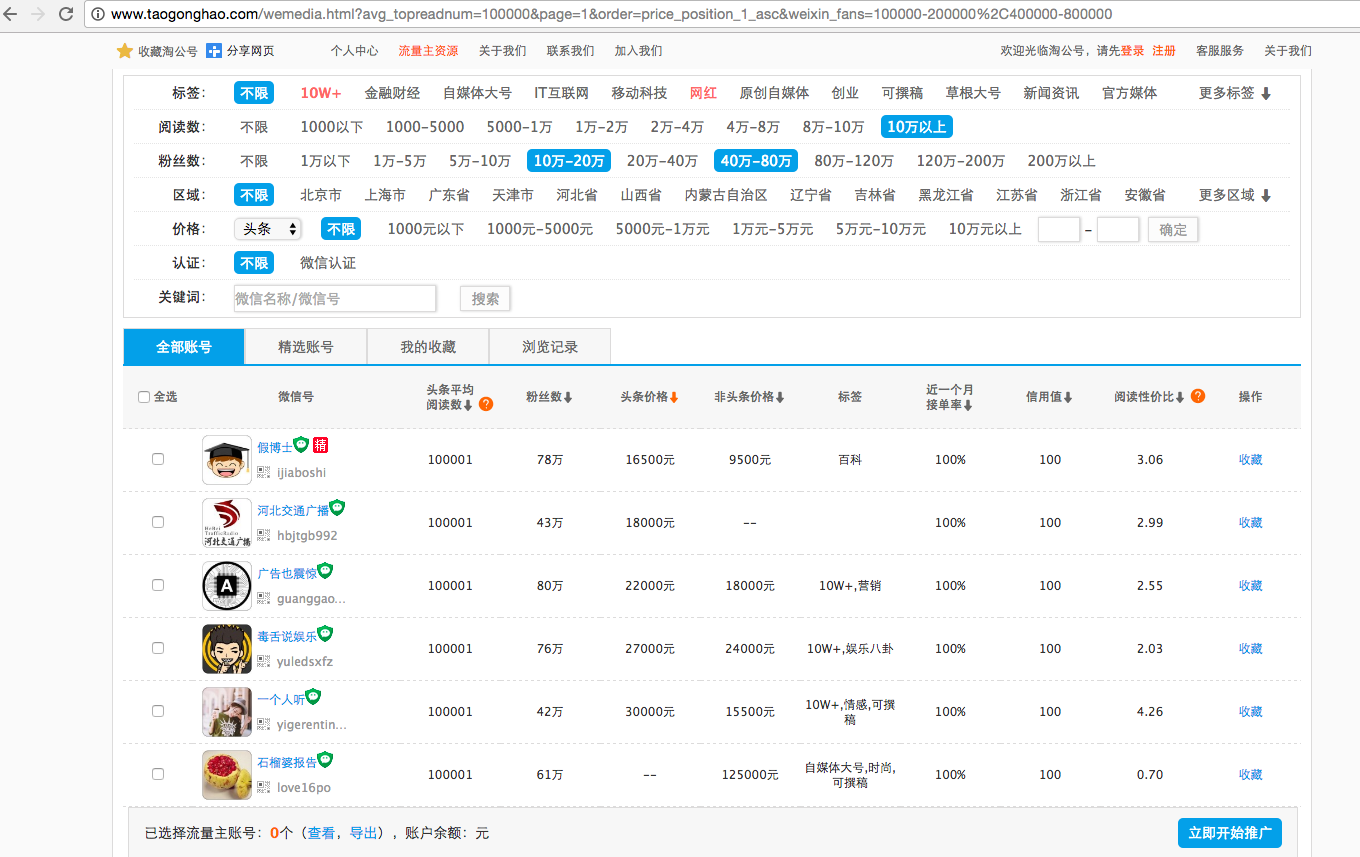Click the red 精 badge beside 假博士
This screenshot has width=1360, height=857.
(x=321, y=445)
